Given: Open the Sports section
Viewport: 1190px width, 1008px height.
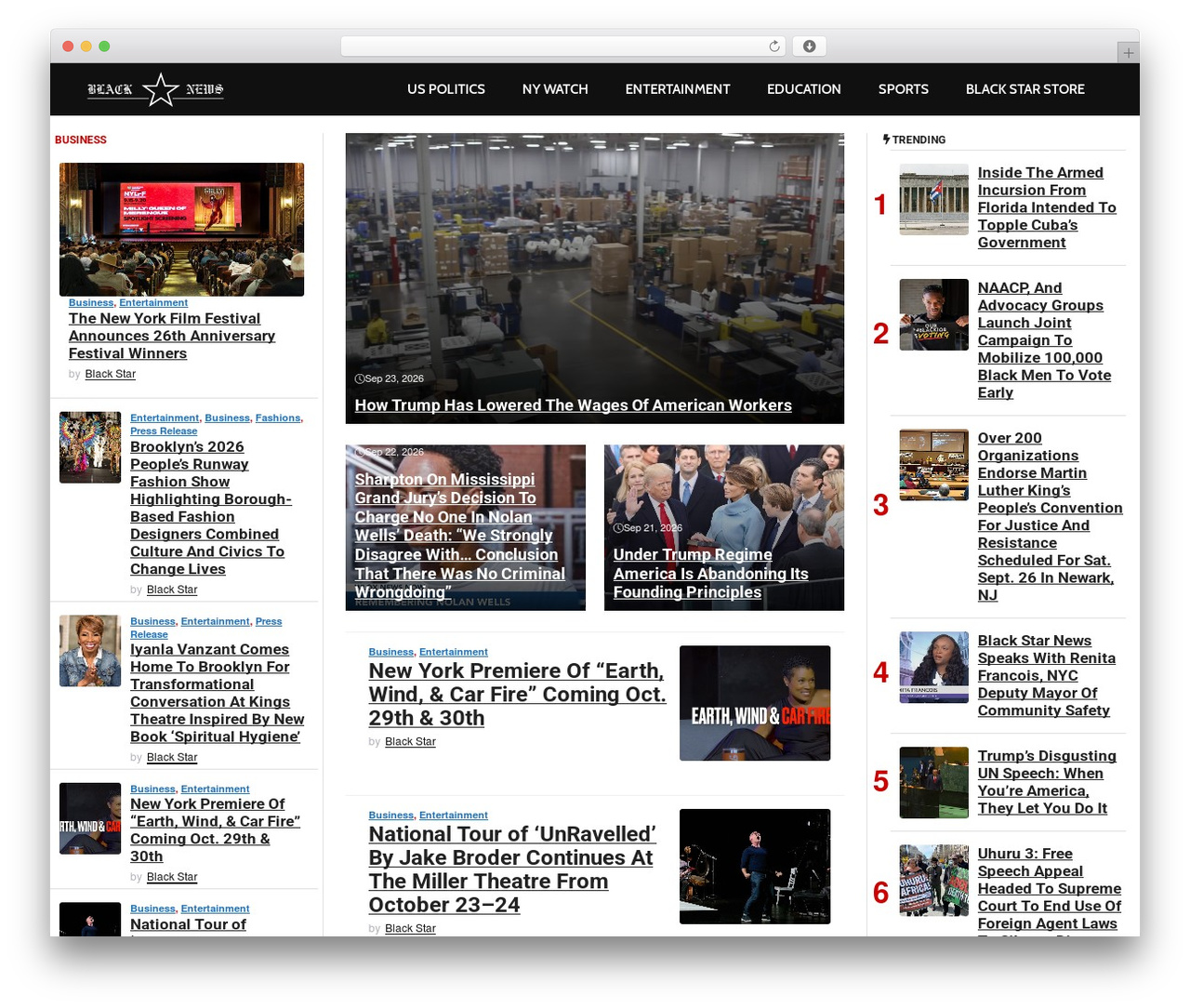Looking at the screenshot, I should click(904, 89).
